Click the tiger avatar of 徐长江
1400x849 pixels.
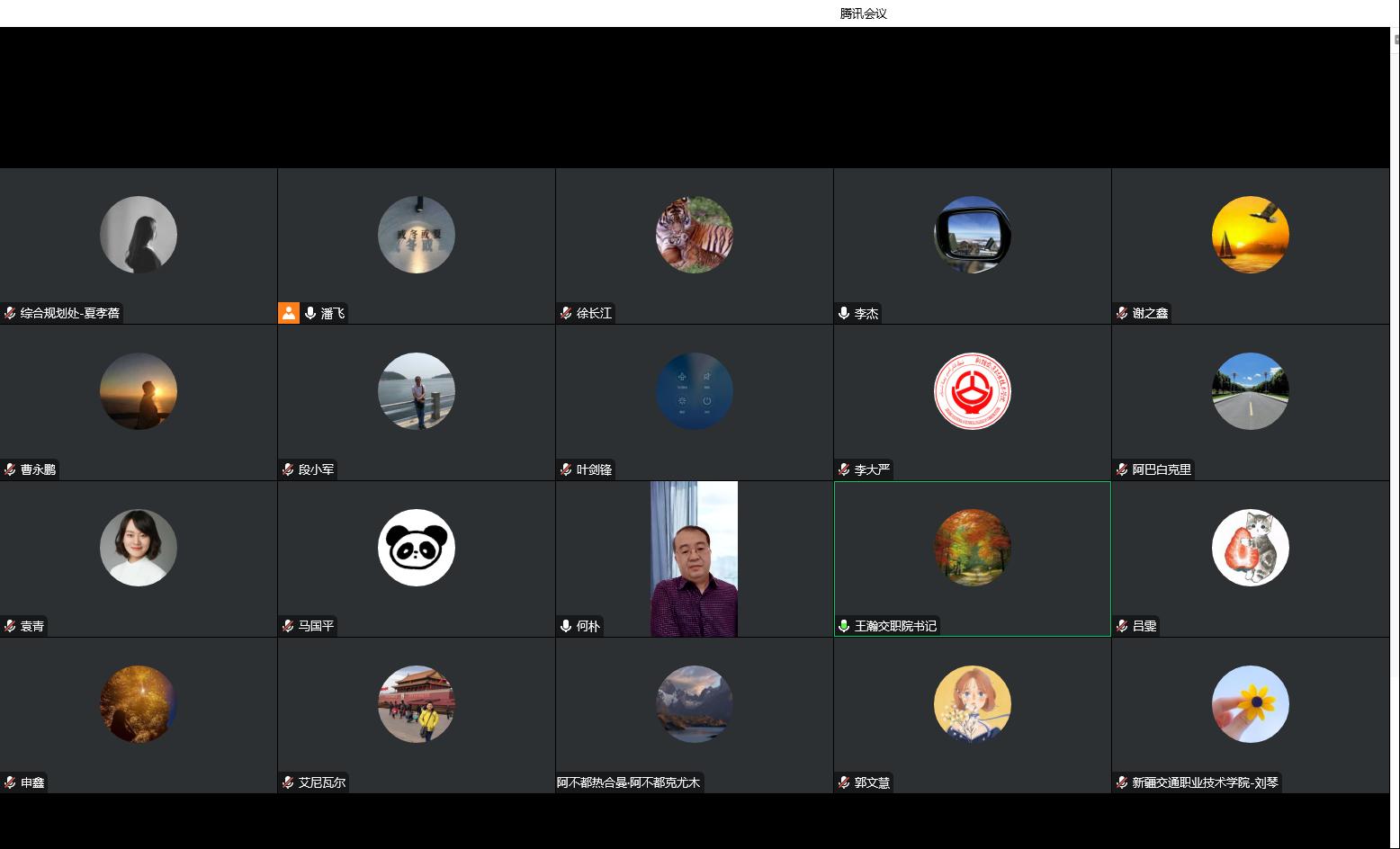click(694, 235)
